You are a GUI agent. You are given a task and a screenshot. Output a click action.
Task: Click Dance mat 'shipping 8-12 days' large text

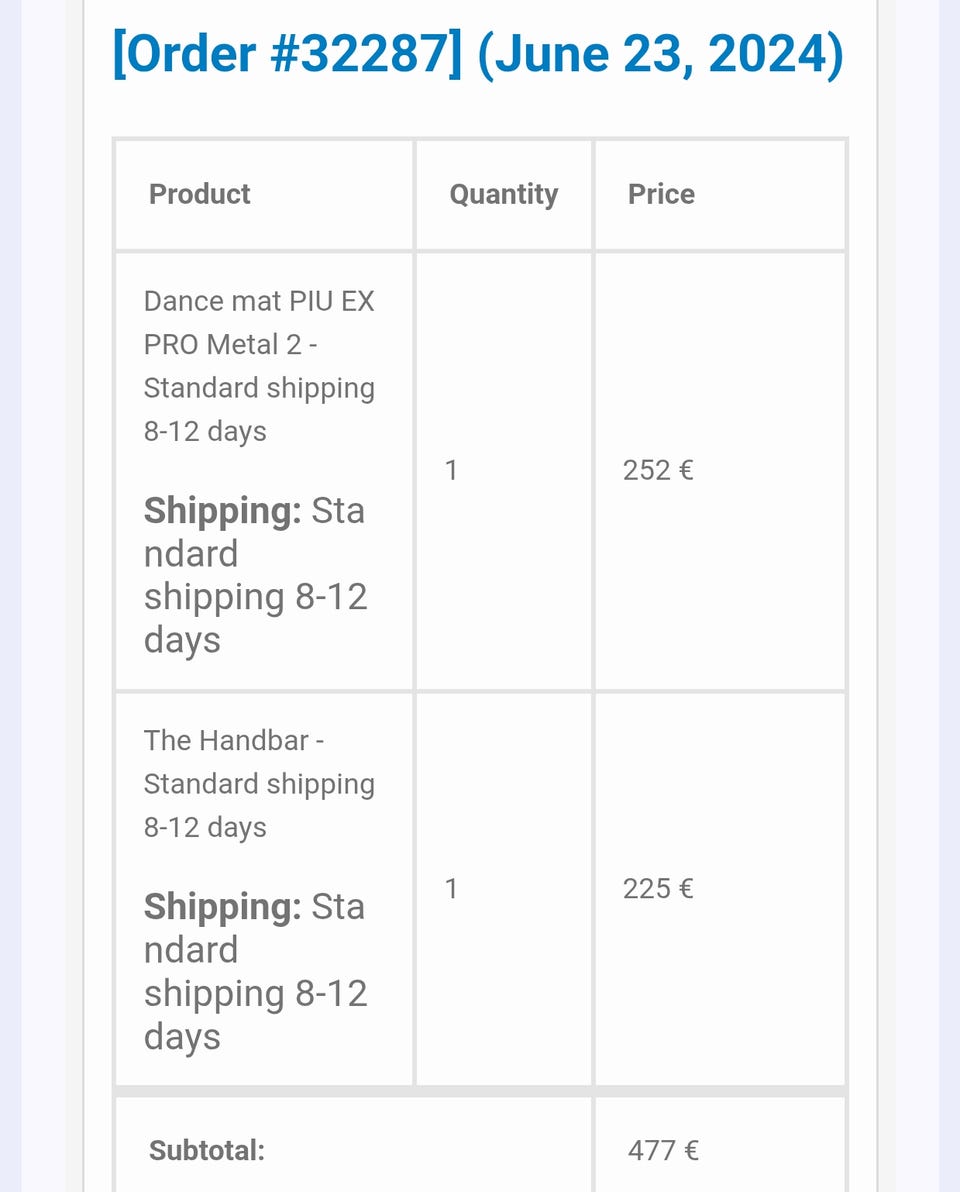[255, 618]
